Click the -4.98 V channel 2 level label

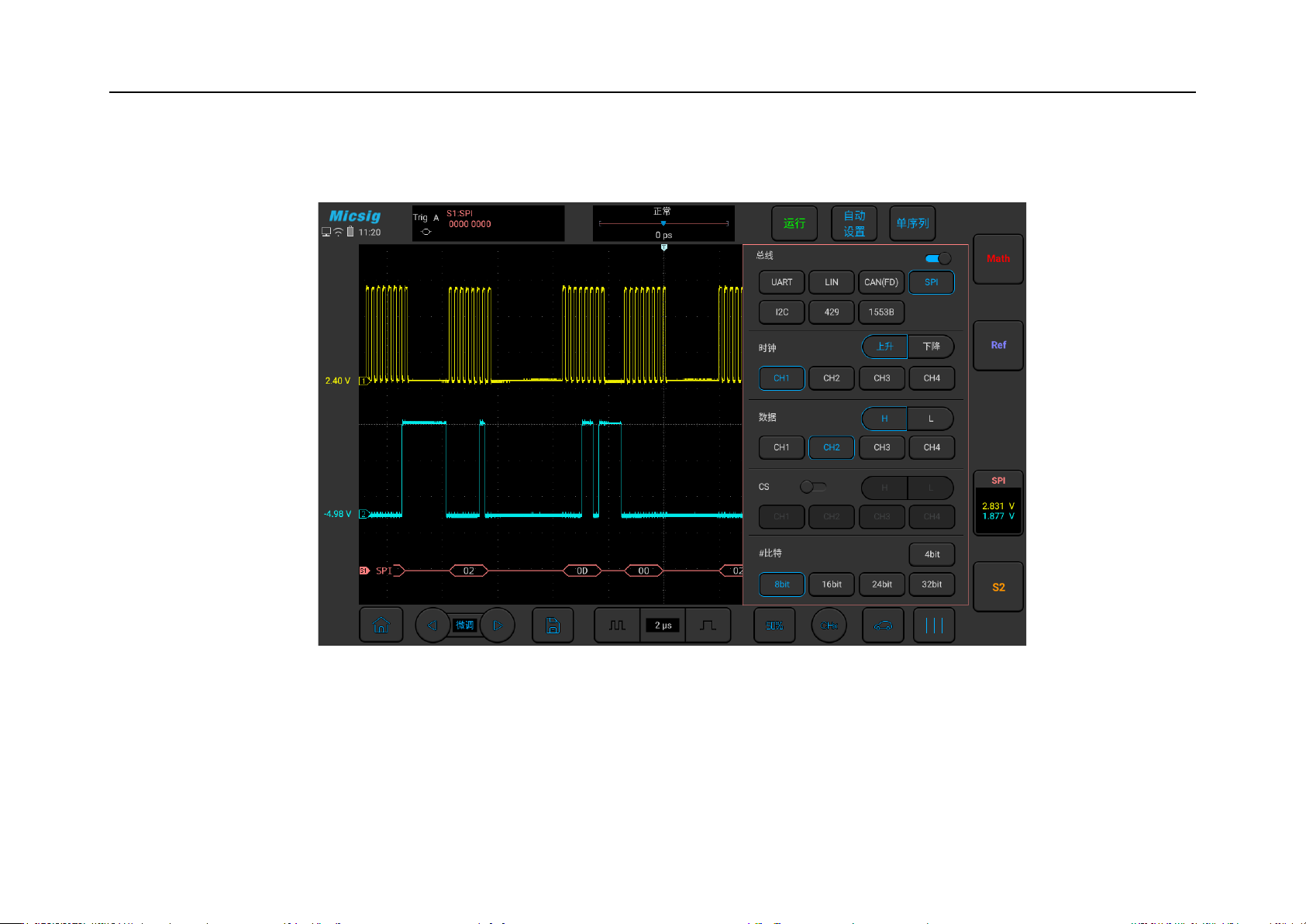tap(337, 514)
